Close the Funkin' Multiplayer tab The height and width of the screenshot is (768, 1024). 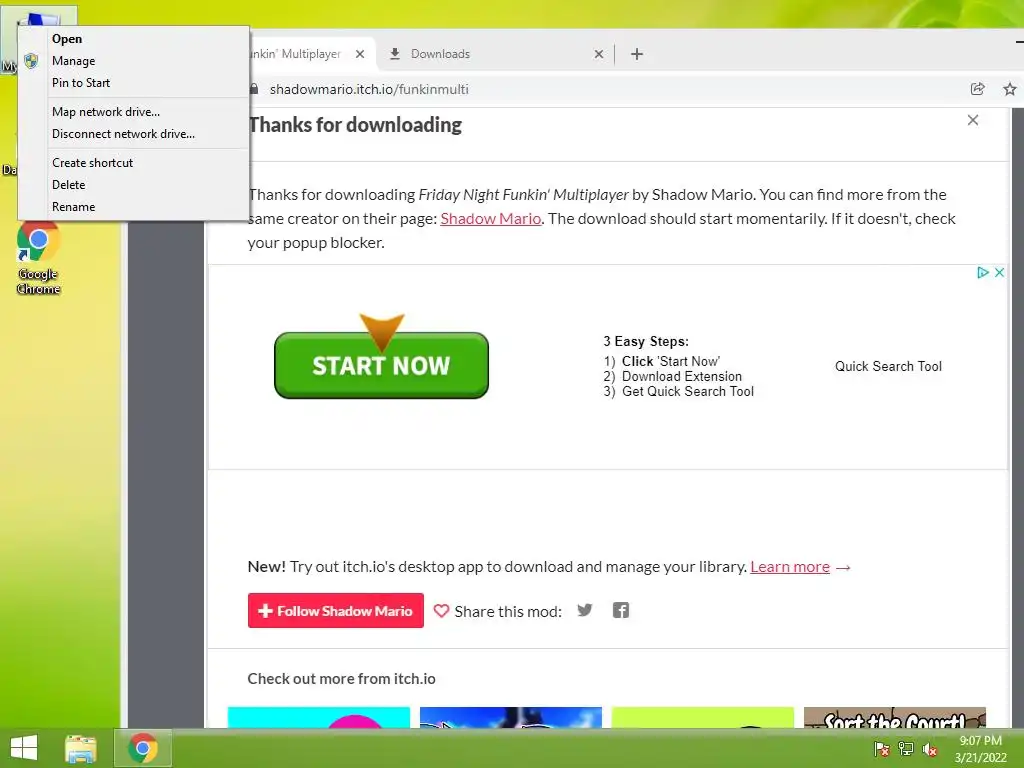(360, 54)
